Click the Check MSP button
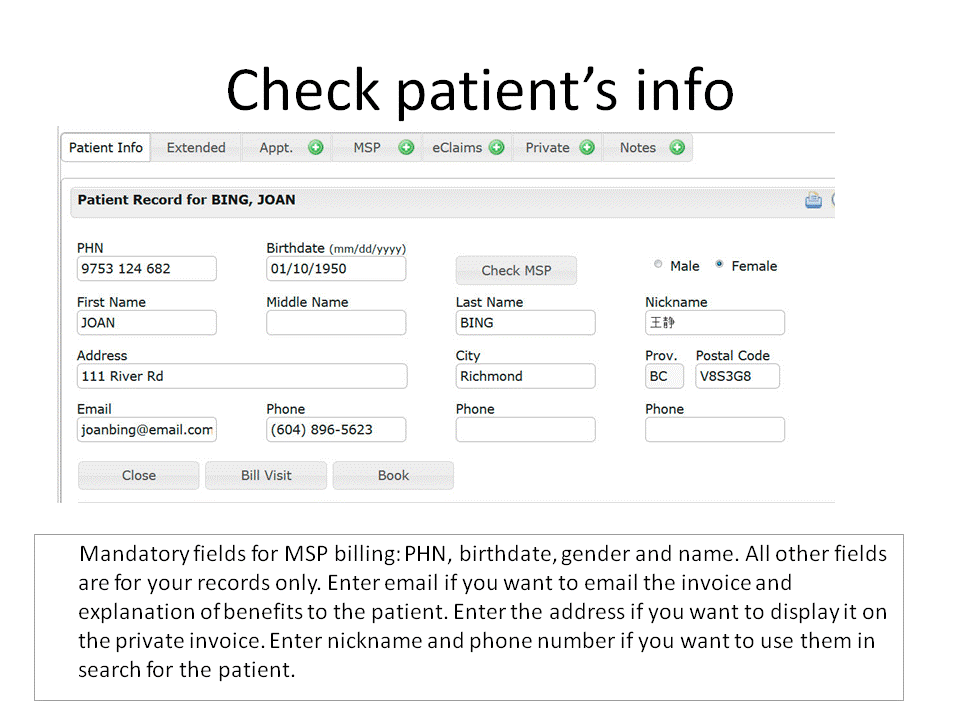960x720 pixels. coord(516,270)
